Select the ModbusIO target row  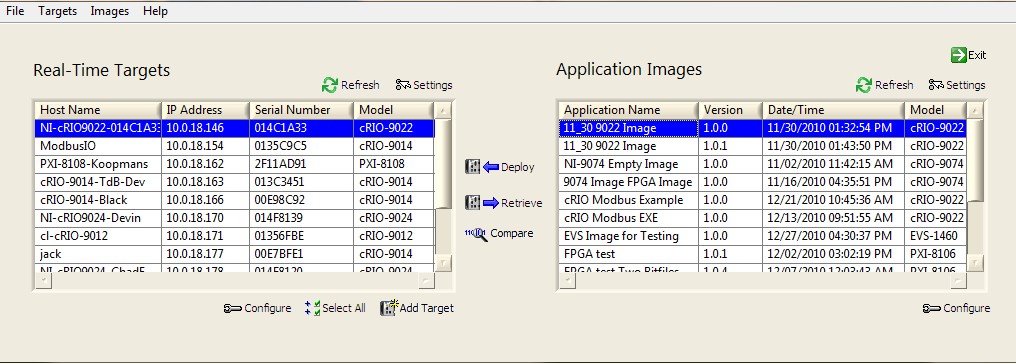[234, 146]
